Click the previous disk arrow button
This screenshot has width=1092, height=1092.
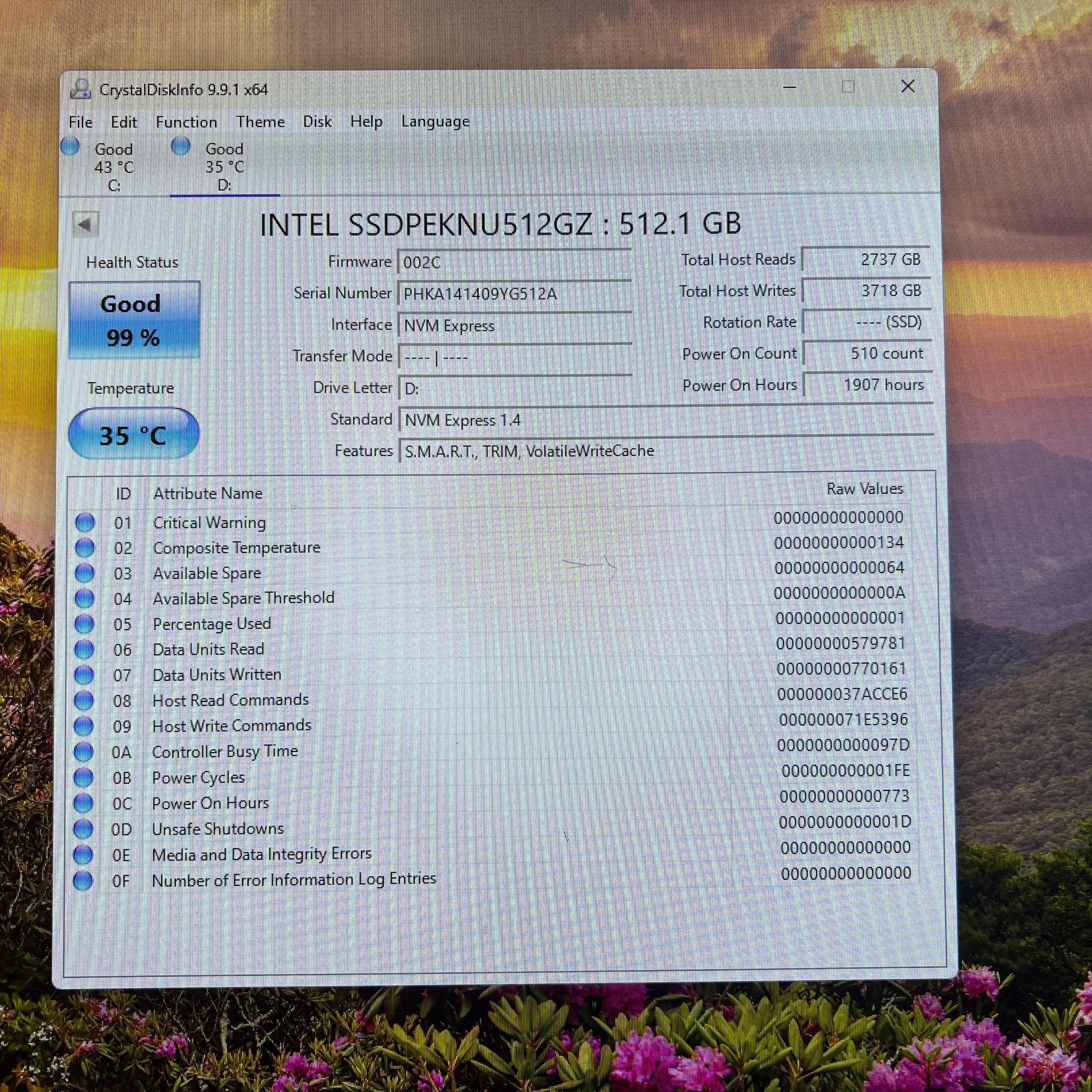(86, 224)
